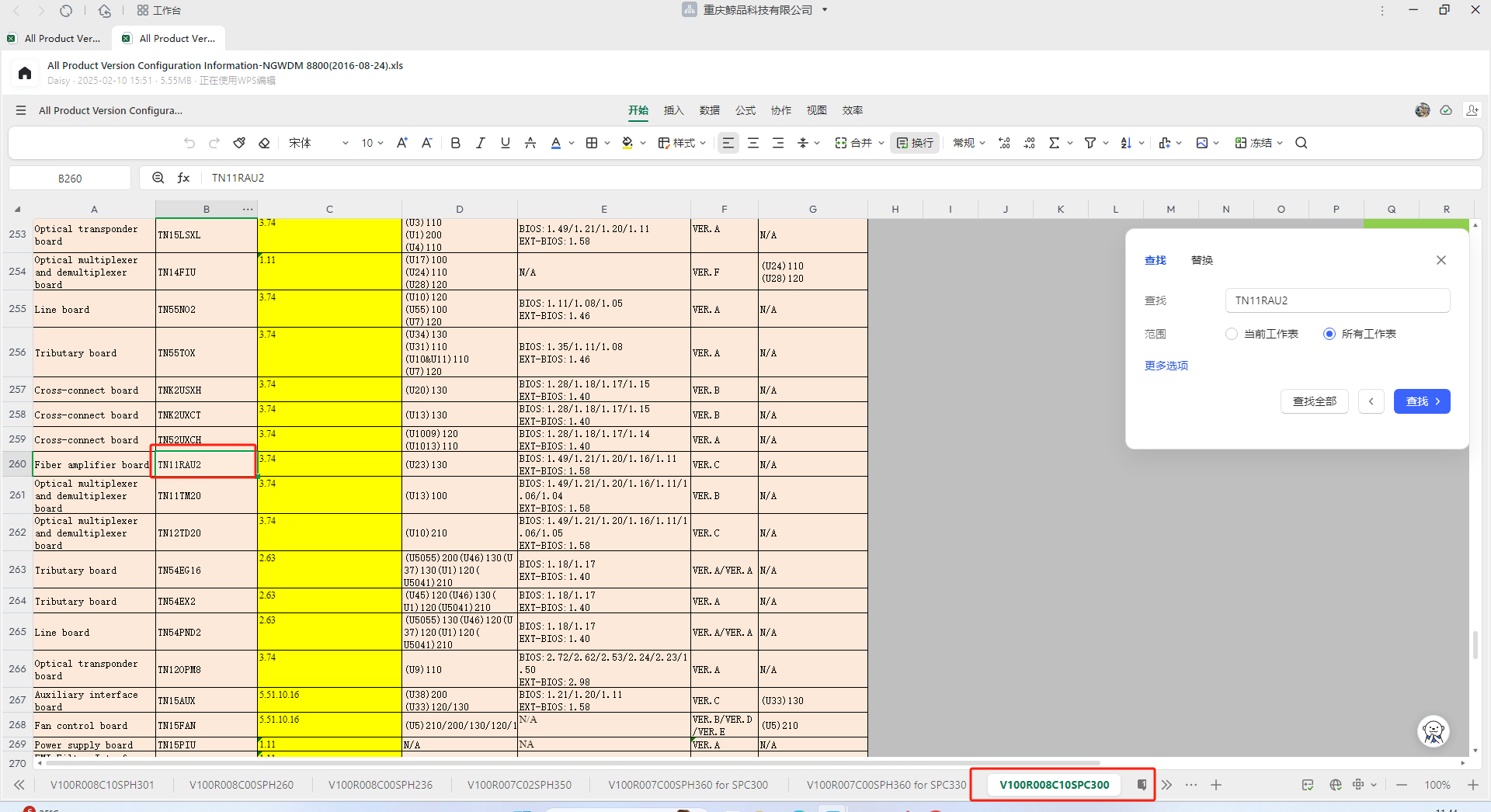Open search with the magnifier toolbar icon
This screenshot has width=1491, height=812.
click(x=1301, y=143)
